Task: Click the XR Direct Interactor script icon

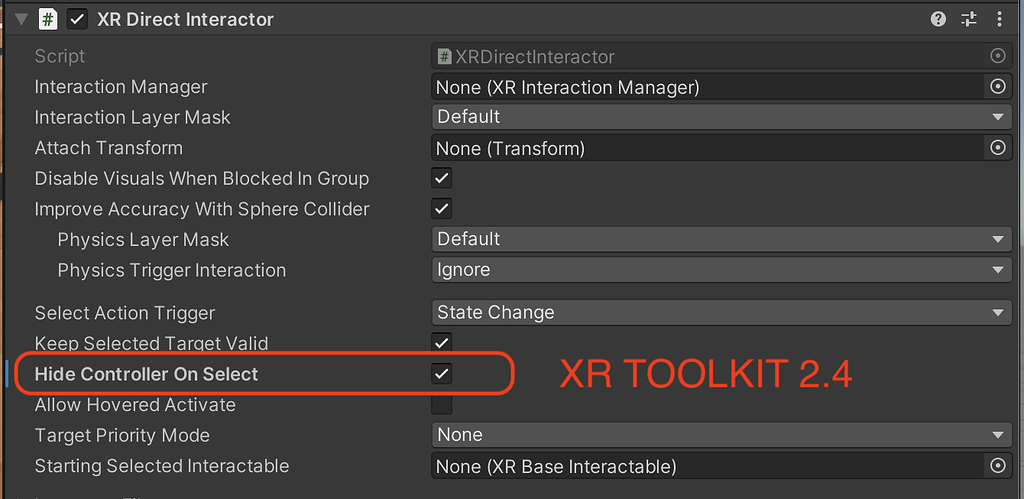Action: 47,19
